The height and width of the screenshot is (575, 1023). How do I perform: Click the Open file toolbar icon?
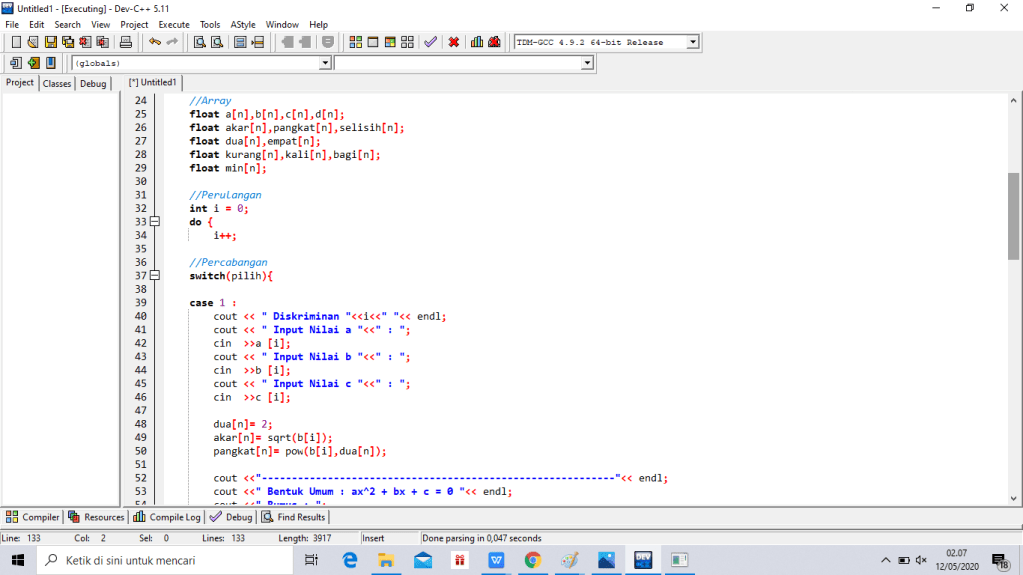point(34,42)
